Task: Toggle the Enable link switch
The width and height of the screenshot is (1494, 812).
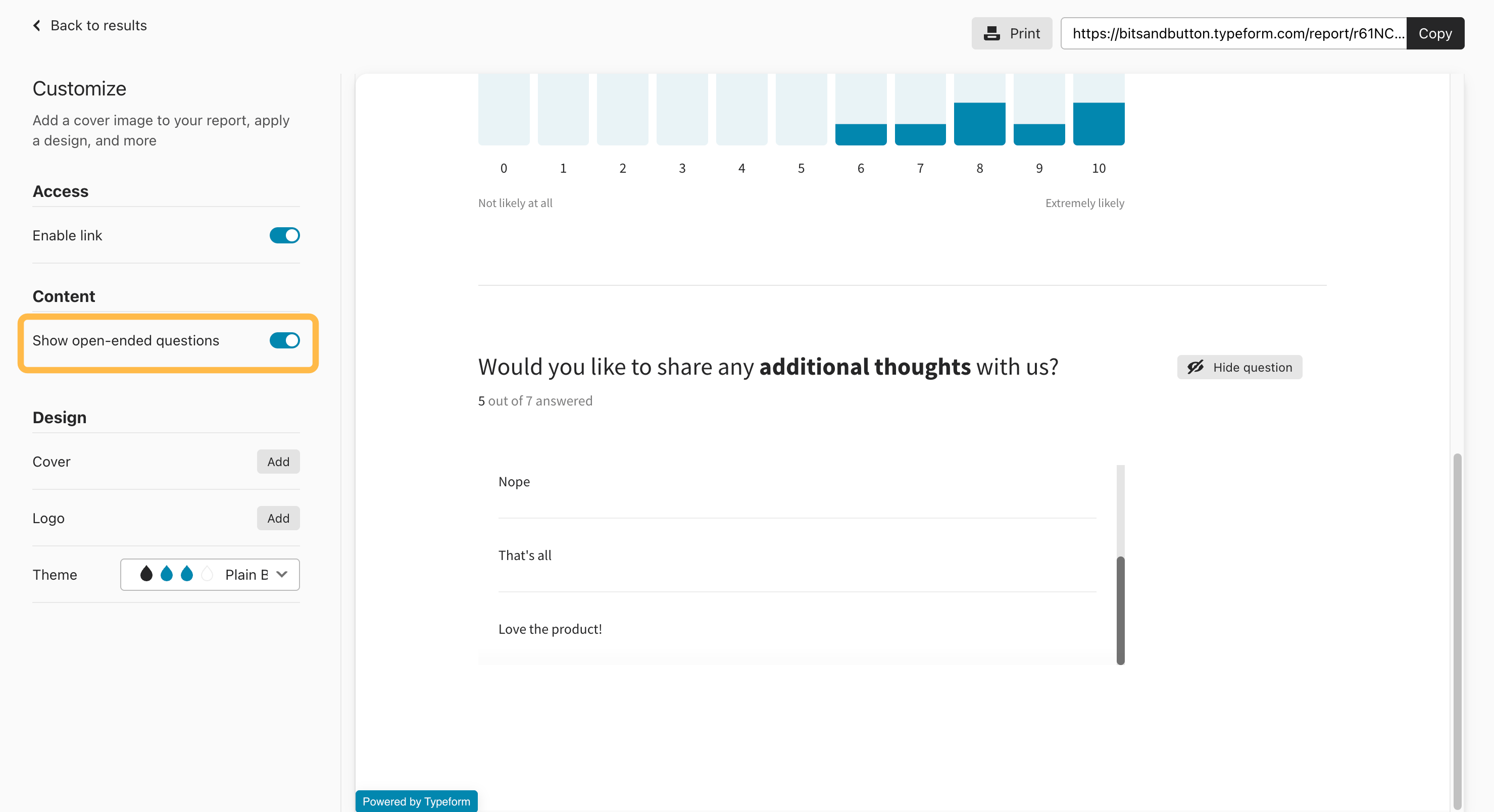Action: pos(284,235)
